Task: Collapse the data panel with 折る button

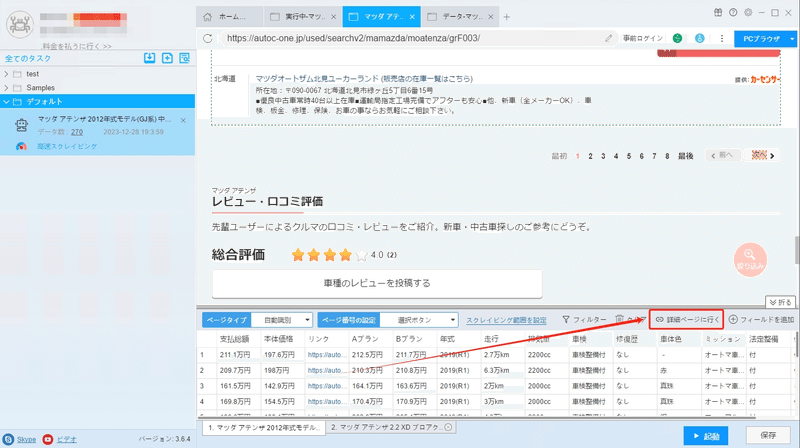Action: pyautogui.click(x=780, y=302)
